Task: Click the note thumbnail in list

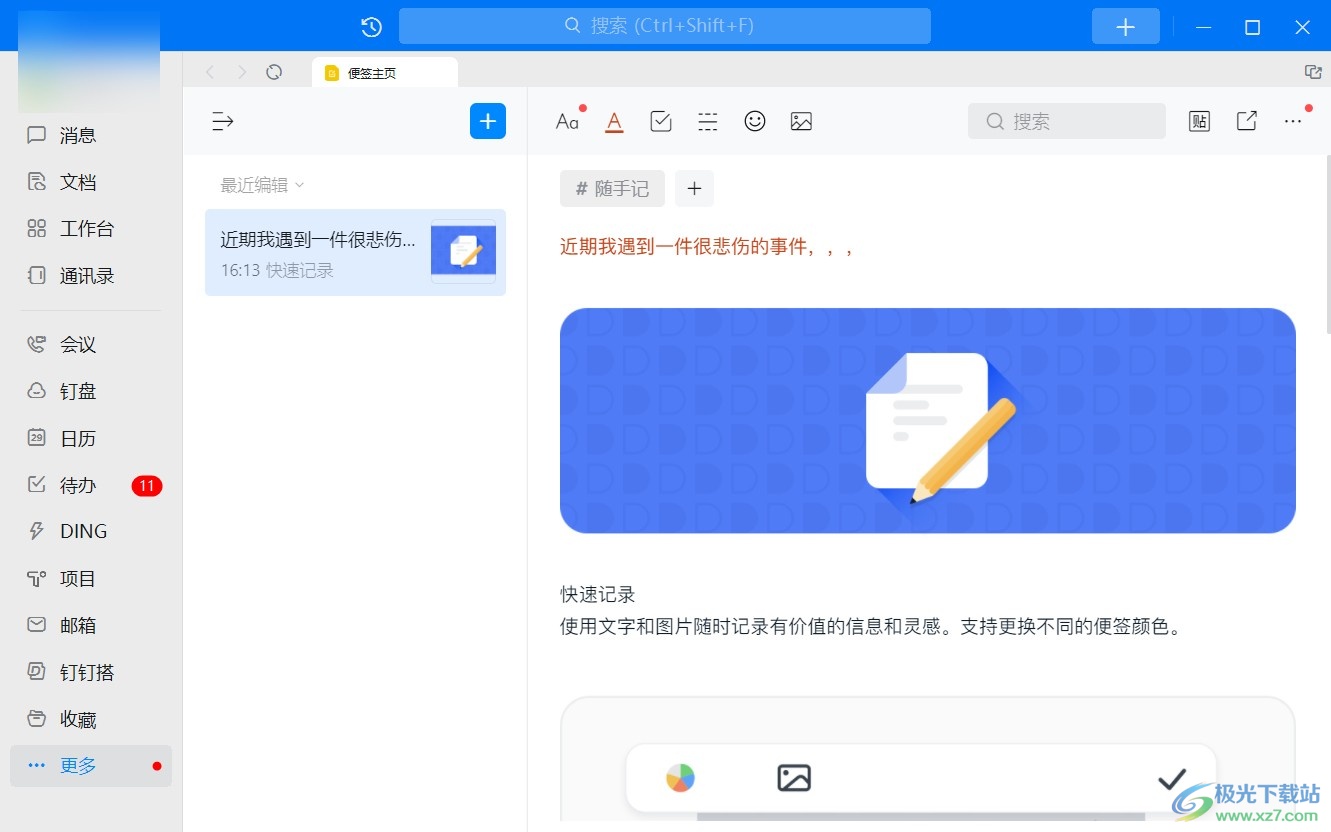Action: 463,251
